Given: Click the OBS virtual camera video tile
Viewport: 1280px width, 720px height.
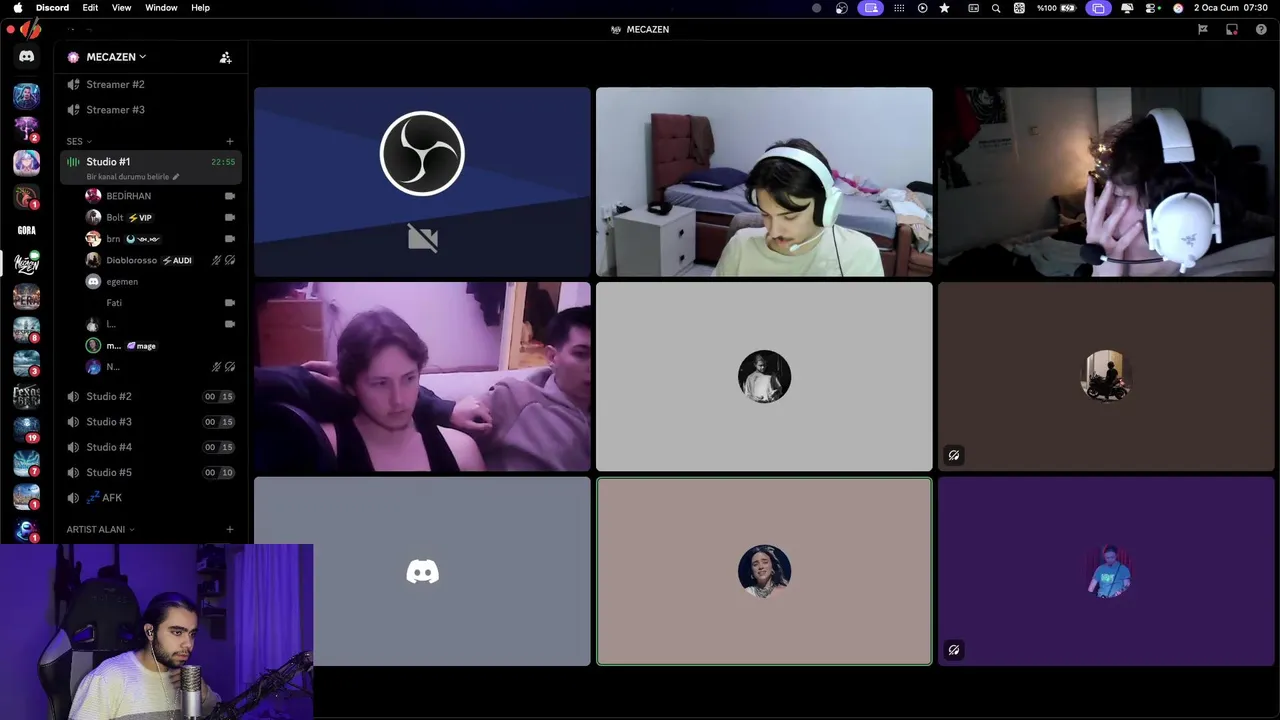Looking at the screenshot, I should pyautogui.click(x=422, y=181).
